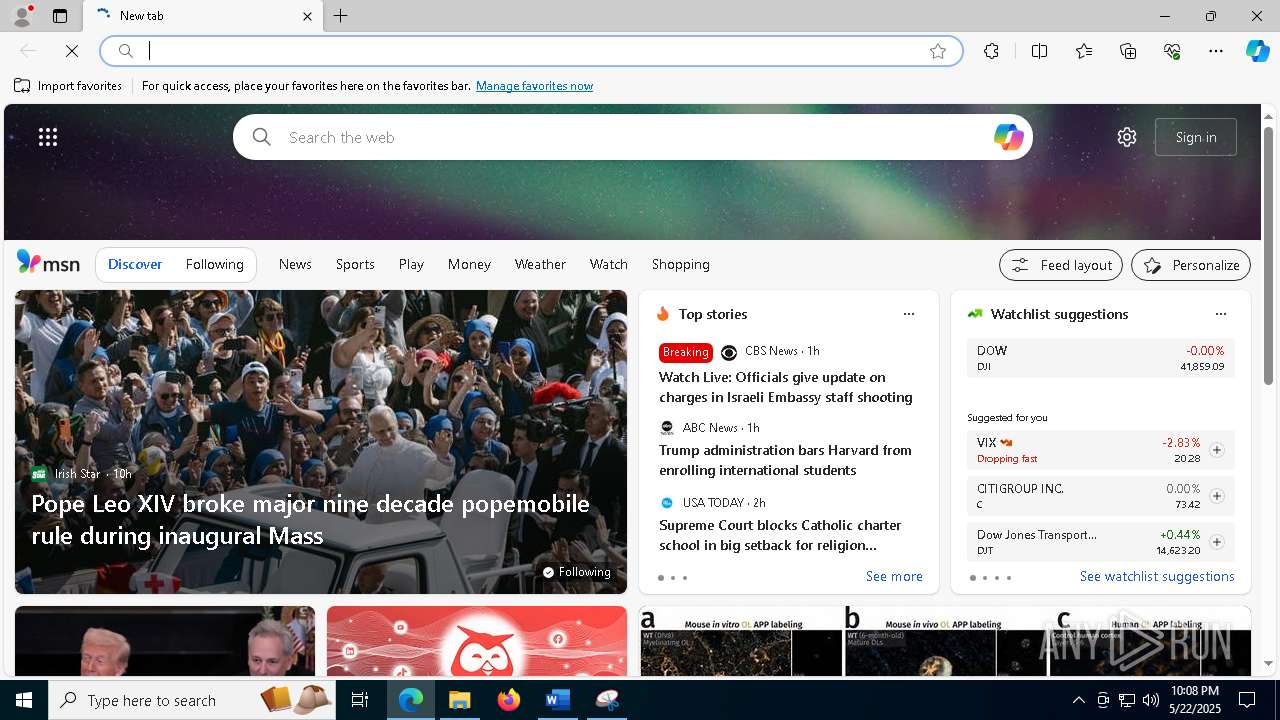Open the Shopping category
Screen dimensions: 1280x720
coord(681,264)
